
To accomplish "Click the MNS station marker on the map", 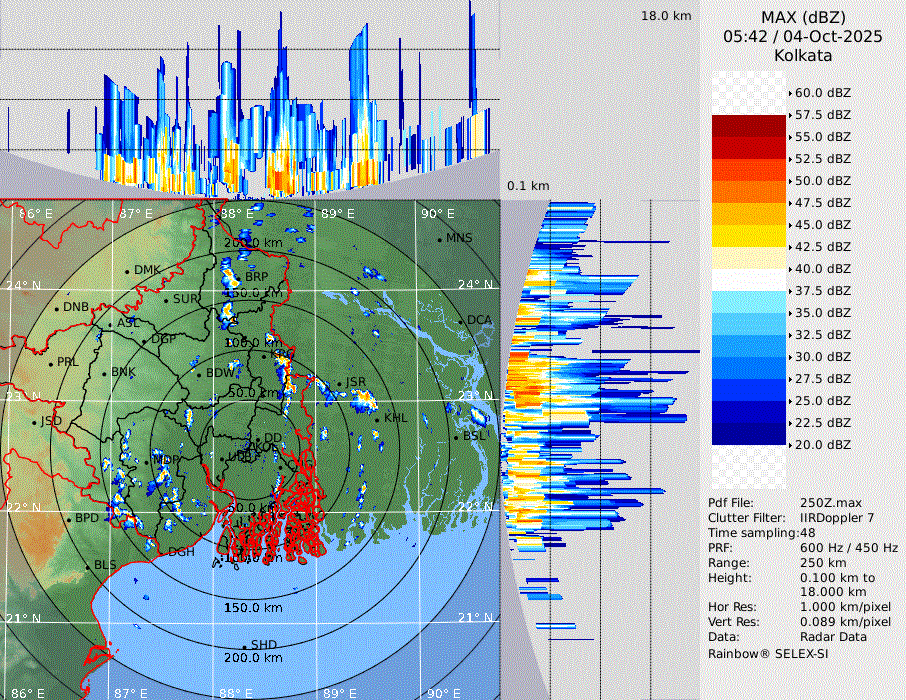I will click(440, 239).
